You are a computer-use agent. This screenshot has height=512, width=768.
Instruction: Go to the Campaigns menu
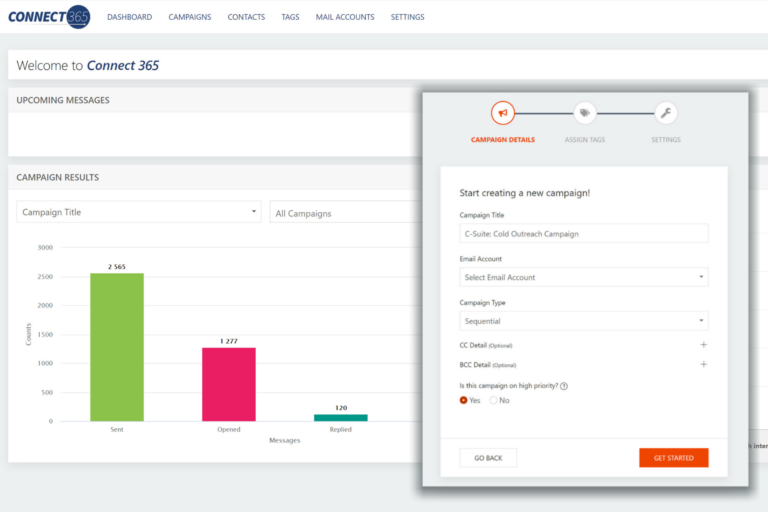pos(190,17)
